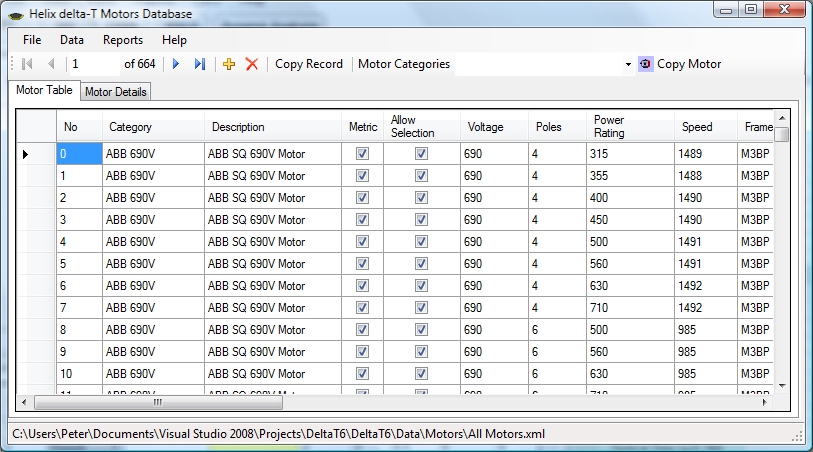
Task: Toggle Allow Selection checkbox for row 9
Action: [x=422, y=352]
